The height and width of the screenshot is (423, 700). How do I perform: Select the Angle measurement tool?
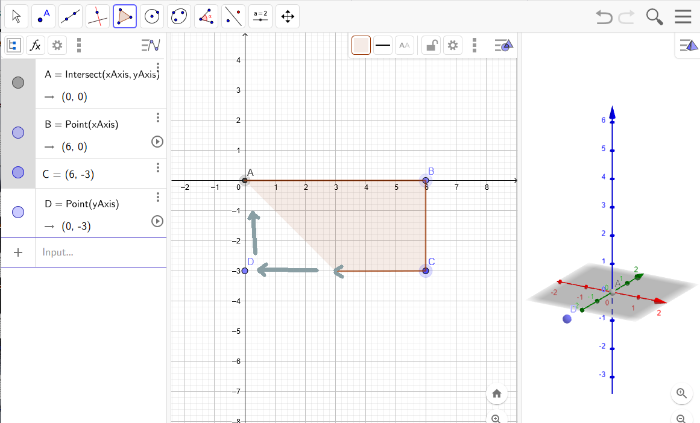click(x=206, y=17)
